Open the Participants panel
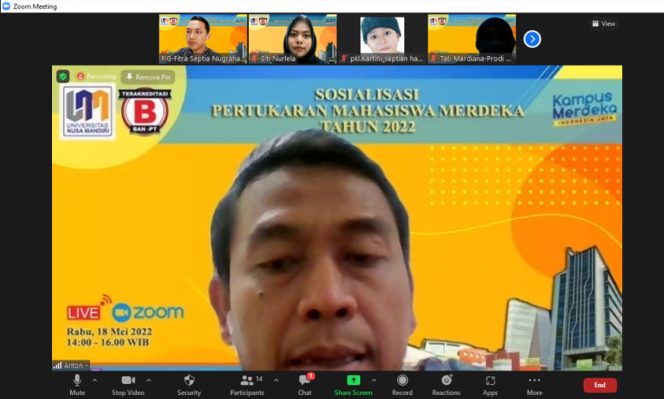The width and height of the screenshot is (664, 399). [247, 385]
